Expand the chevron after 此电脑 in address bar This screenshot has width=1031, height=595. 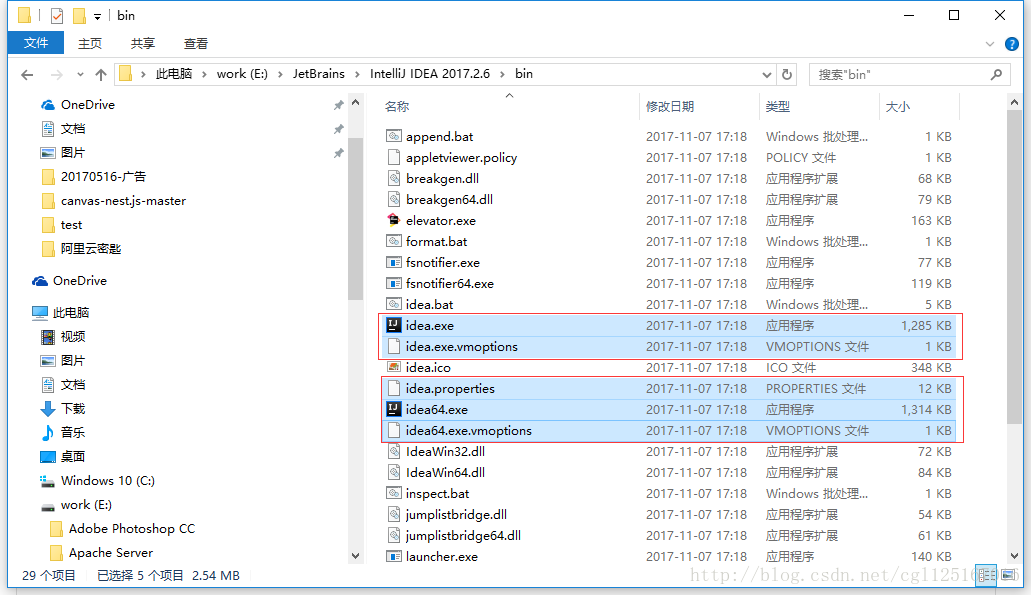tap(204, 74)
